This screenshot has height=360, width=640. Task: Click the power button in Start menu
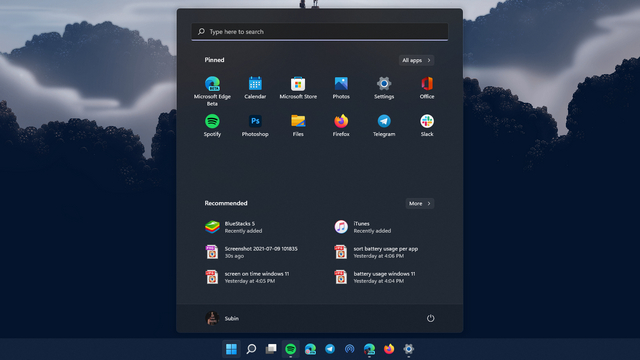click(430, 318)
